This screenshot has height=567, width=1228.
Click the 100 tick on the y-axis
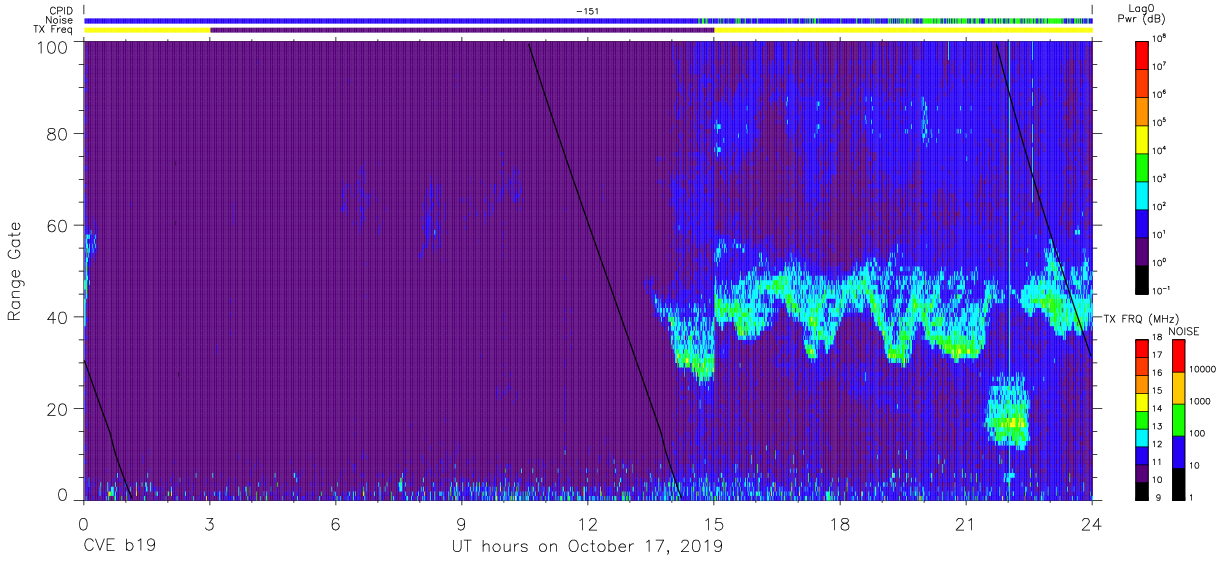[52, 47]
